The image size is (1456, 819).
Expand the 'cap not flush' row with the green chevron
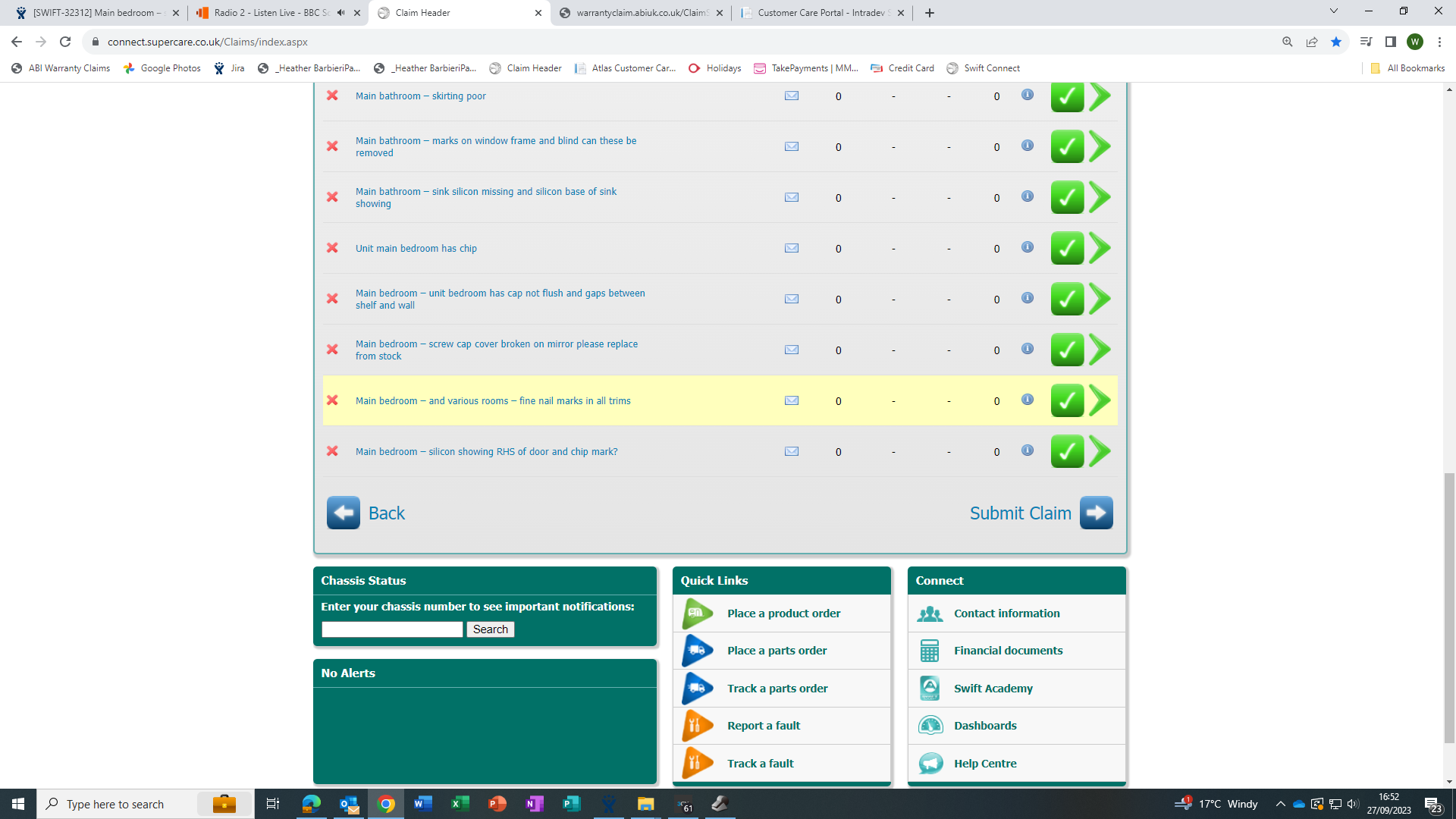[1100, 299]
